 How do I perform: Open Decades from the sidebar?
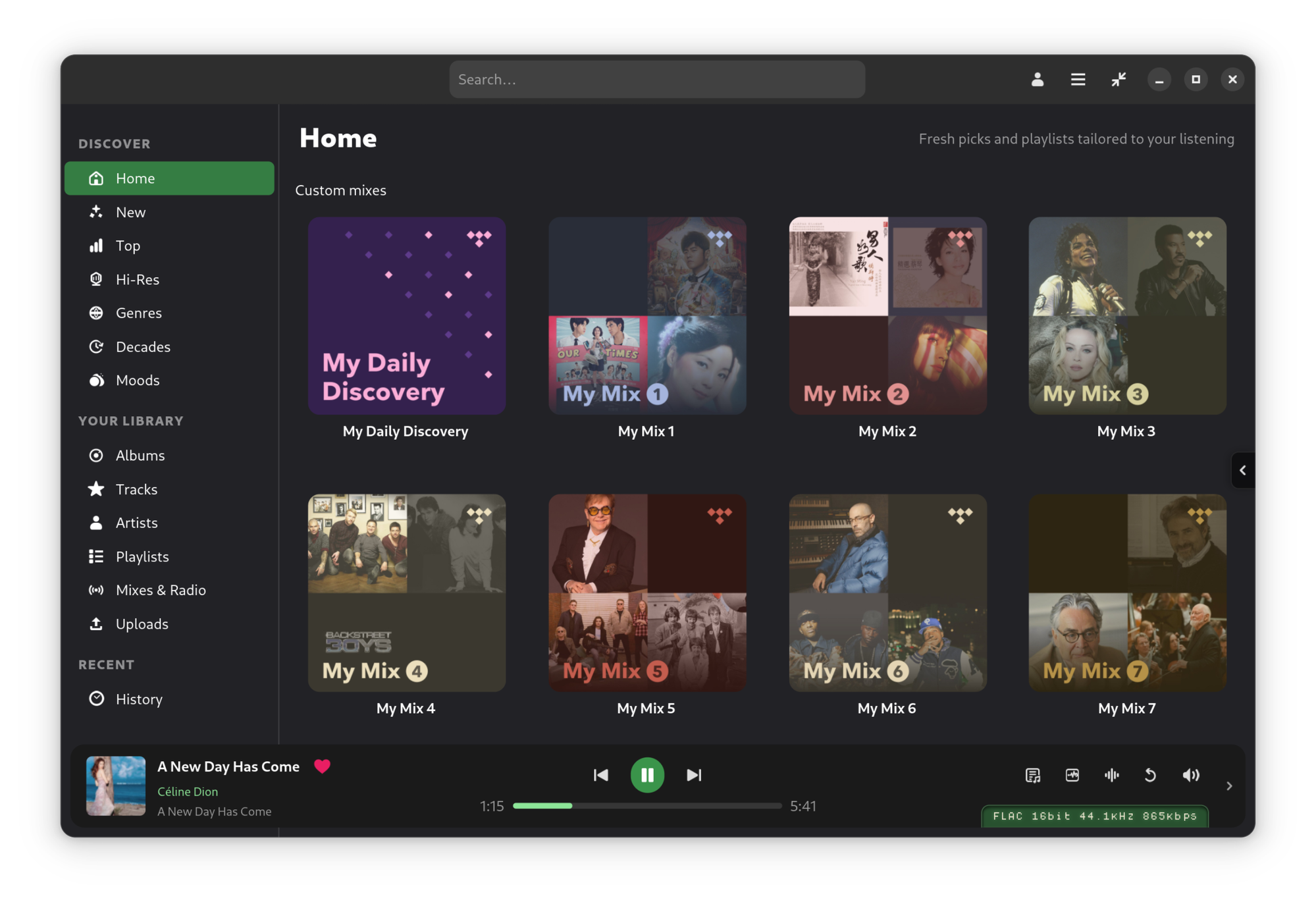(169, 346)
